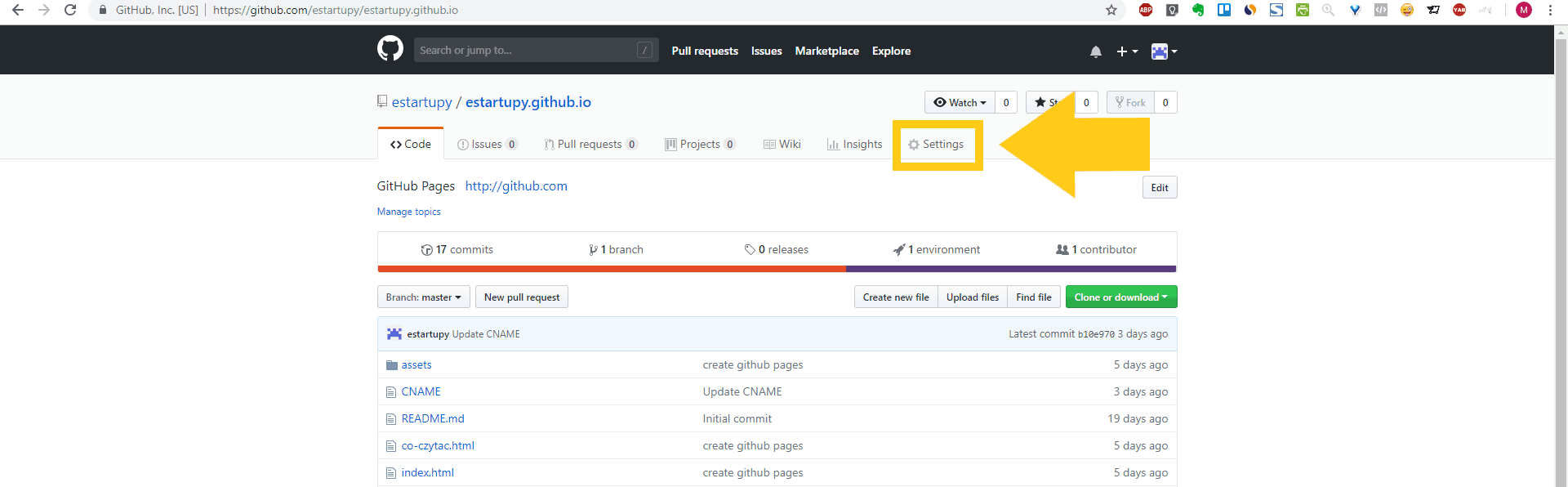1568x487 pixels.
Task: Click the Upload files button
Action: [x=973, y=297]
